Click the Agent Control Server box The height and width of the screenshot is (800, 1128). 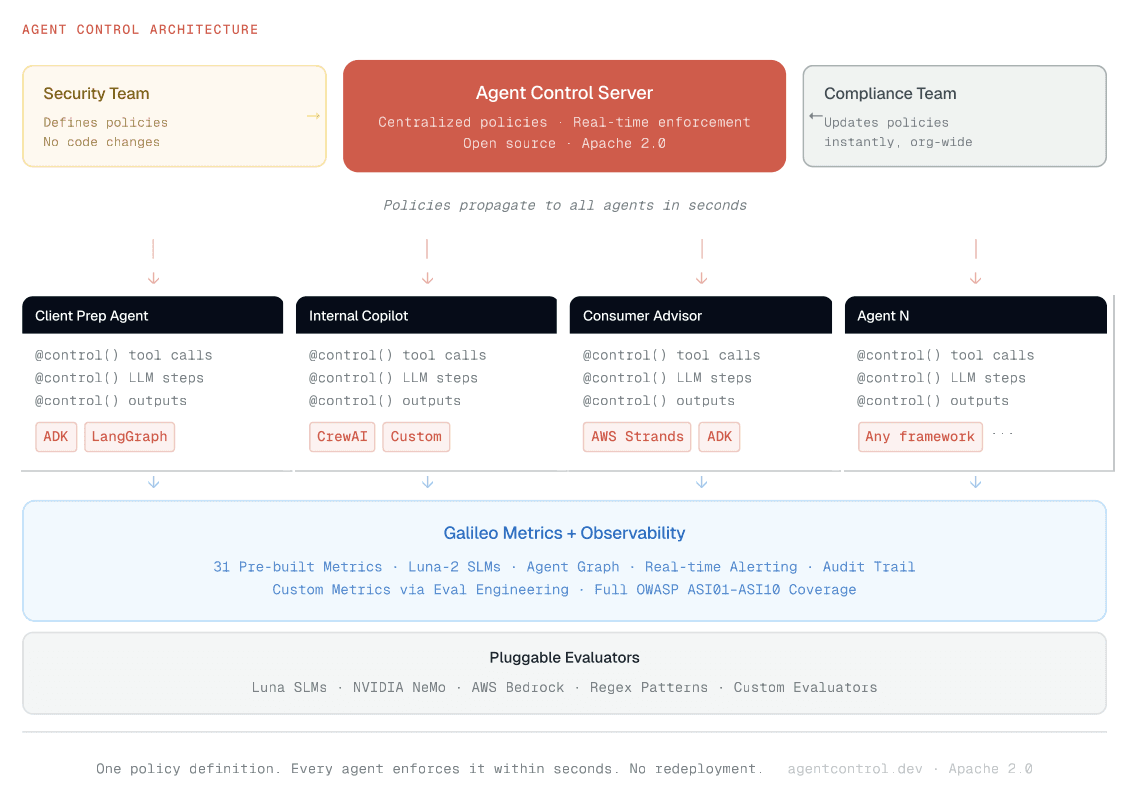564,116
